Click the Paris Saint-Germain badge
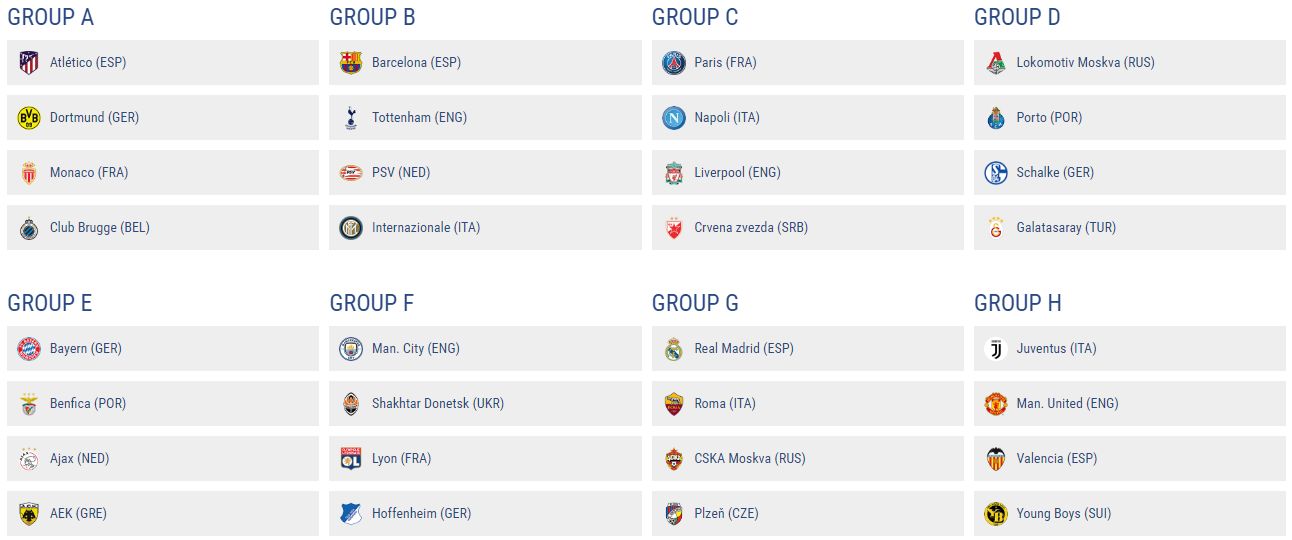The height and width of the screenshot is (540, 1292). (x=673, y=63)
